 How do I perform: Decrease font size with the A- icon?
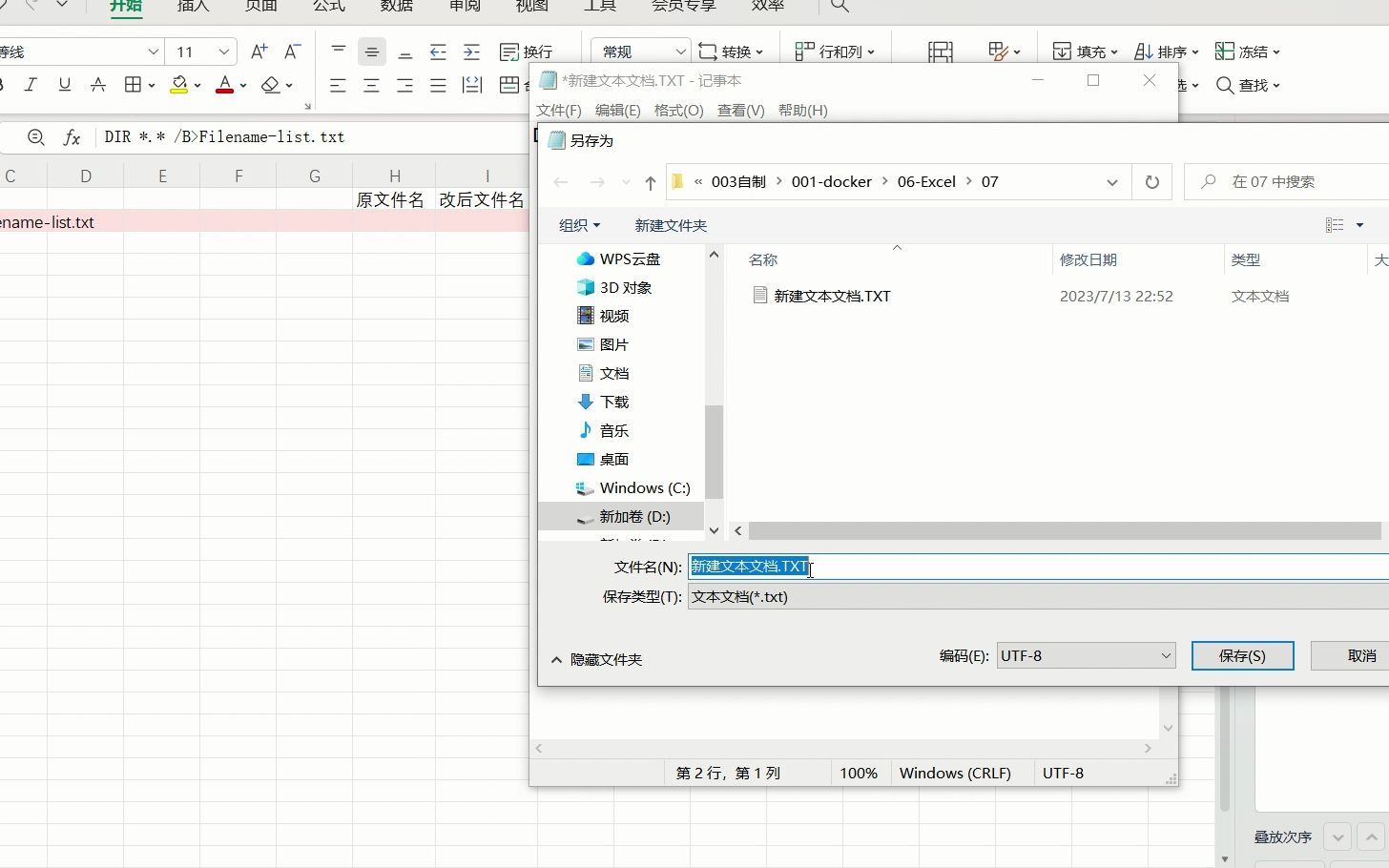293,52
